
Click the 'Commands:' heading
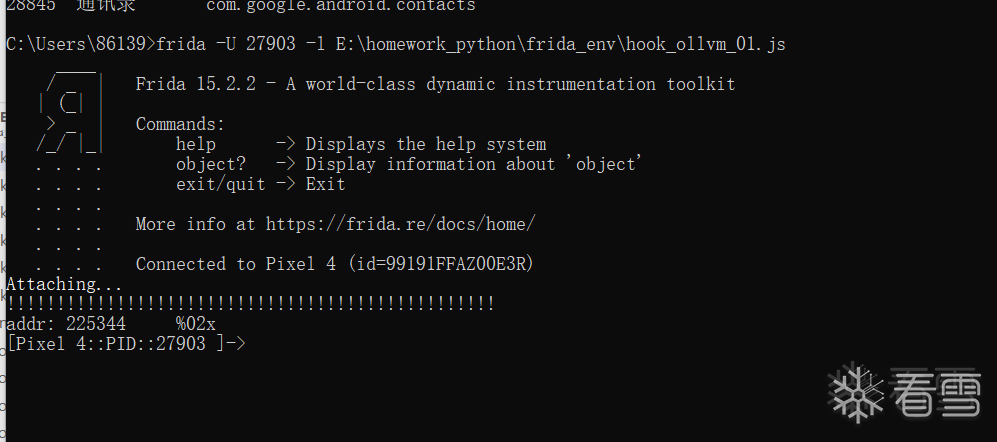(x=180, y=124)
